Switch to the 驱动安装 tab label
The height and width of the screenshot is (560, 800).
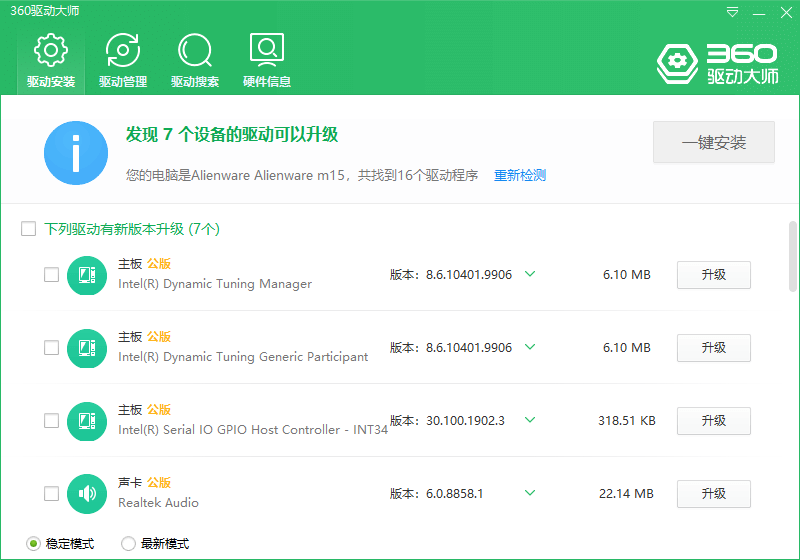pyautogui.click(x=51, y=82)
